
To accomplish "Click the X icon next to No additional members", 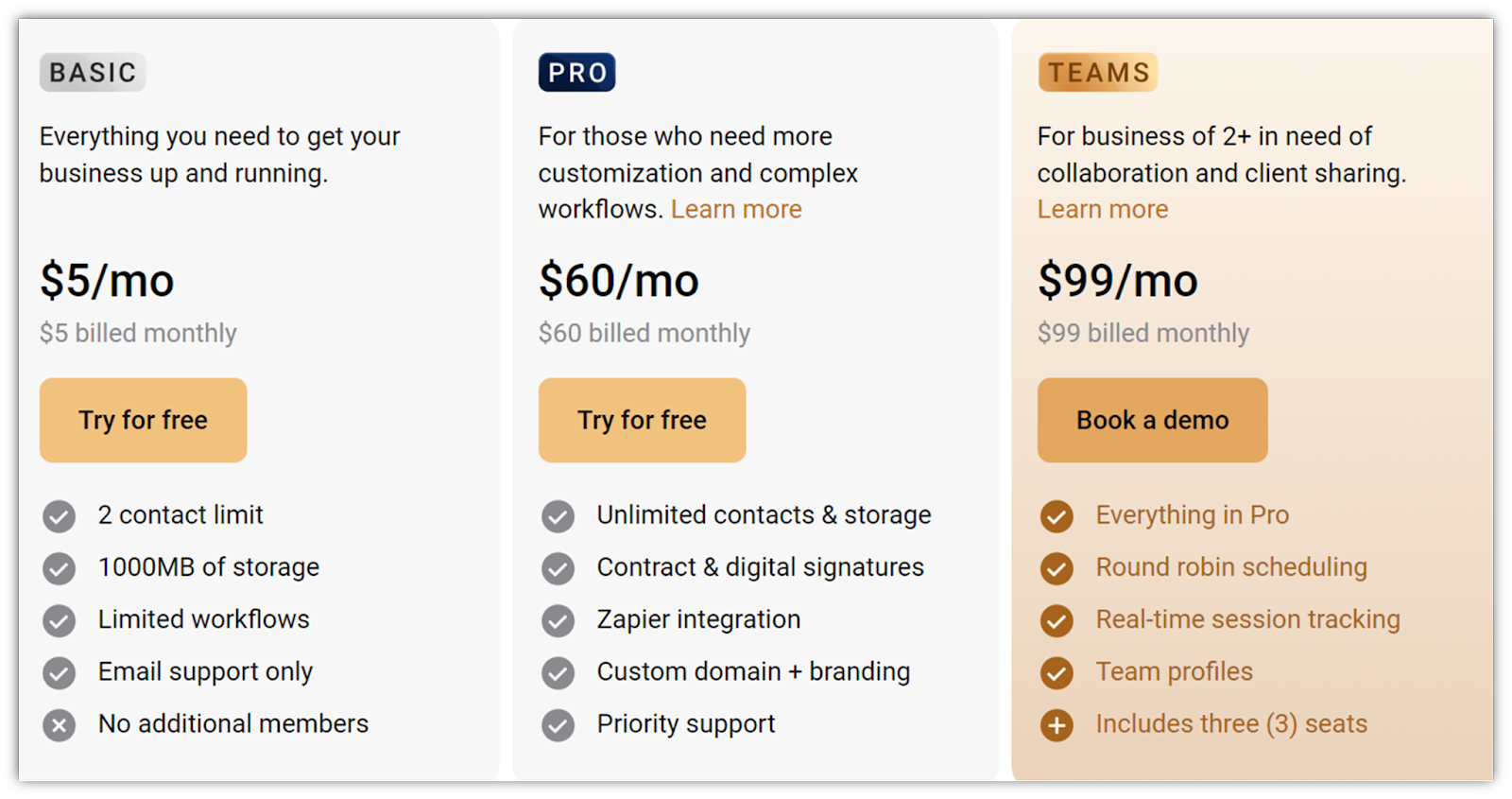I will [59, 725].
